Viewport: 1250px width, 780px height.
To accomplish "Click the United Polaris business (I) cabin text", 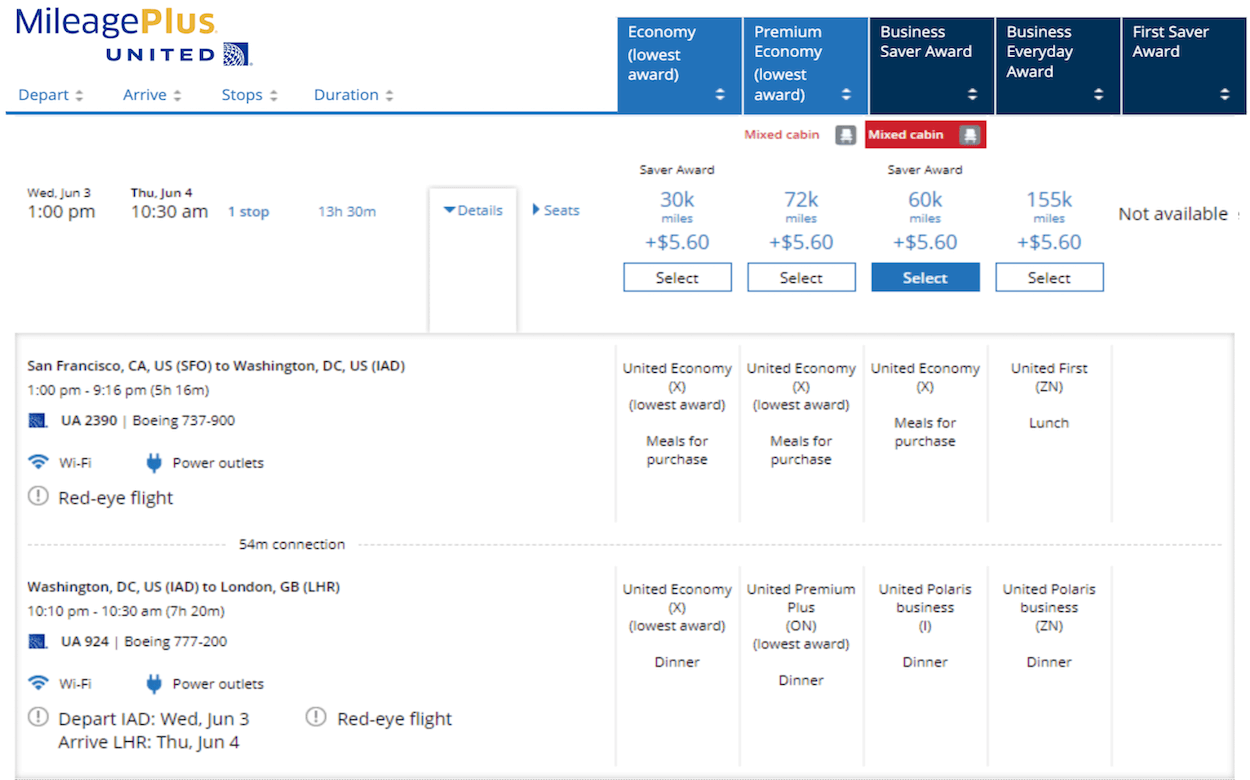I will click(x=925, y=607).
